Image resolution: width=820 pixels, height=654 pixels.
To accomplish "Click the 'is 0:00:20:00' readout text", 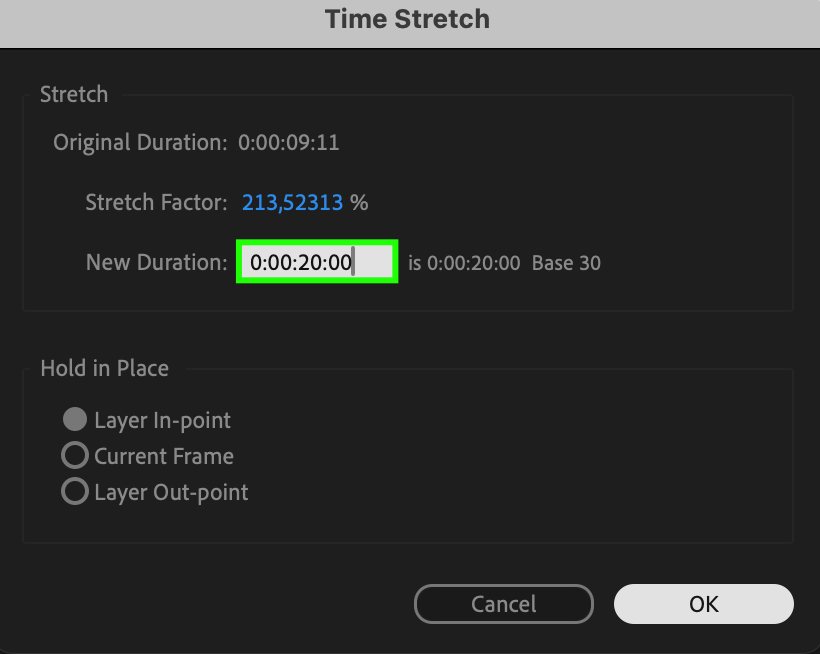I will (464, 264).
